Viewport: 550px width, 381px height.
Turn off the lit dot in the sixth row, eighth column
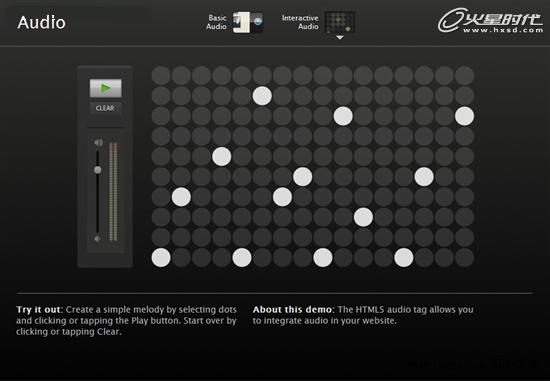[303, 176]
